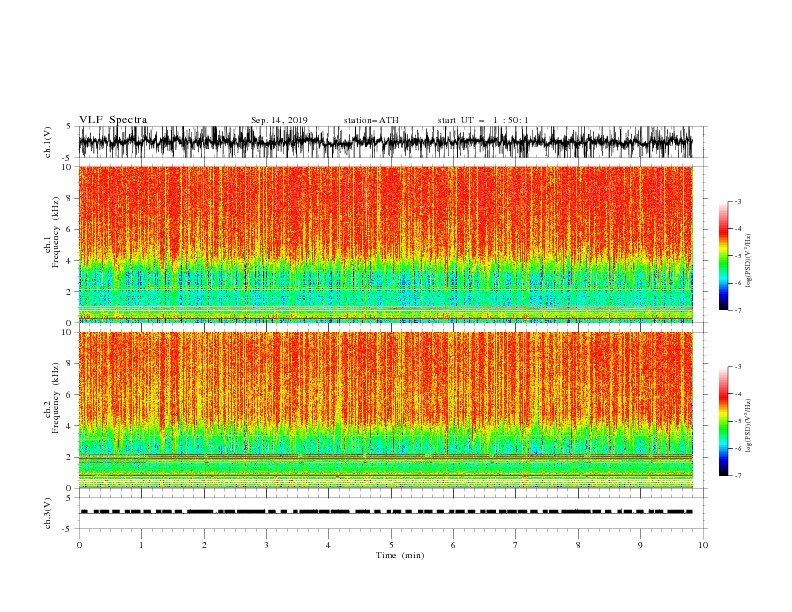Viewport: 792px width, 612px height.
Task: Click the "VLF Spectra" plot title
Action: [x=113, y=120]
